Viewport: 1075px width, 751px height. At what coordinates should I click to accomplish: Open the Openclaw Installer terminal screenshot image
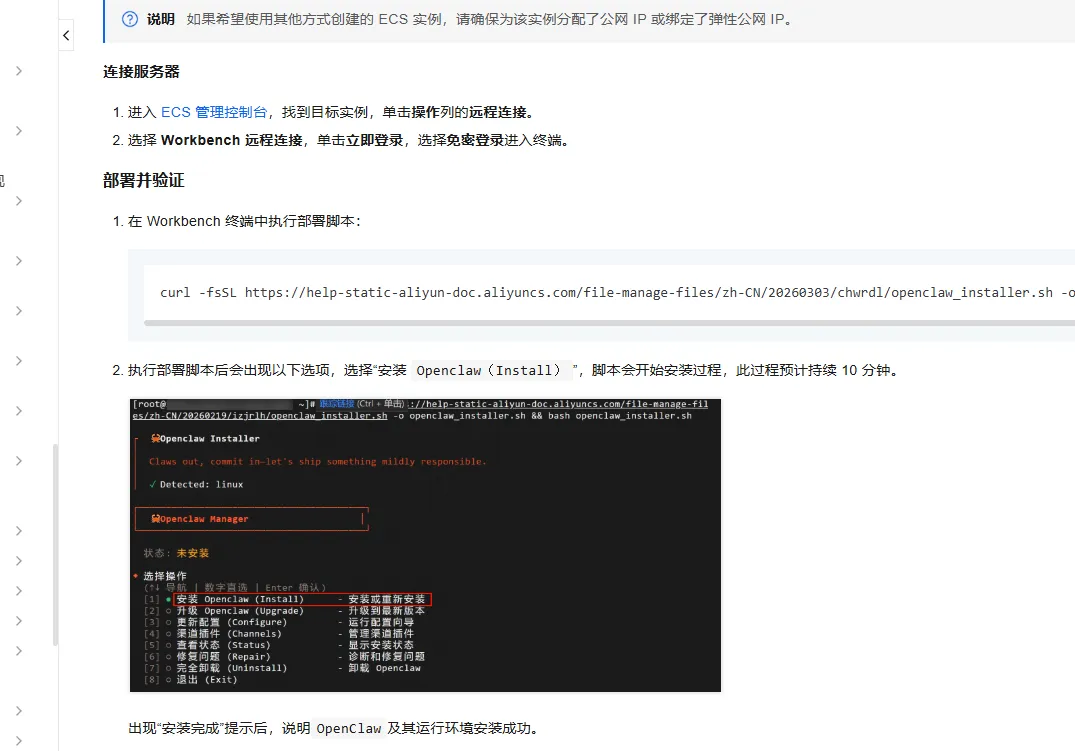(x=425, y=545)
